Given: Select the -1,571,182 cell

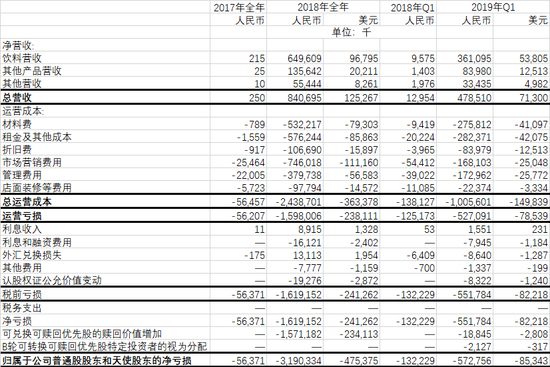Looking at the screenshot, I should (299, 334).
